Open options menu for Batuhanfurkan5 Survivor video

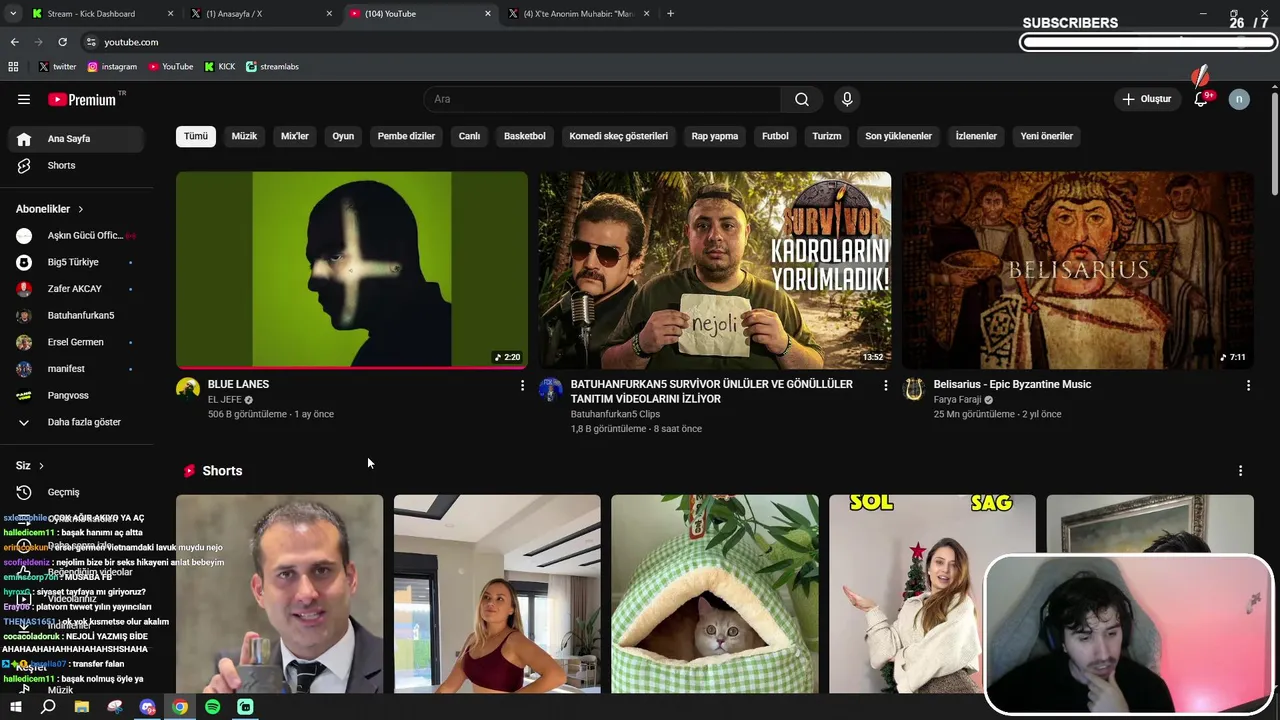pyautogui.click(x=885, y=385)
